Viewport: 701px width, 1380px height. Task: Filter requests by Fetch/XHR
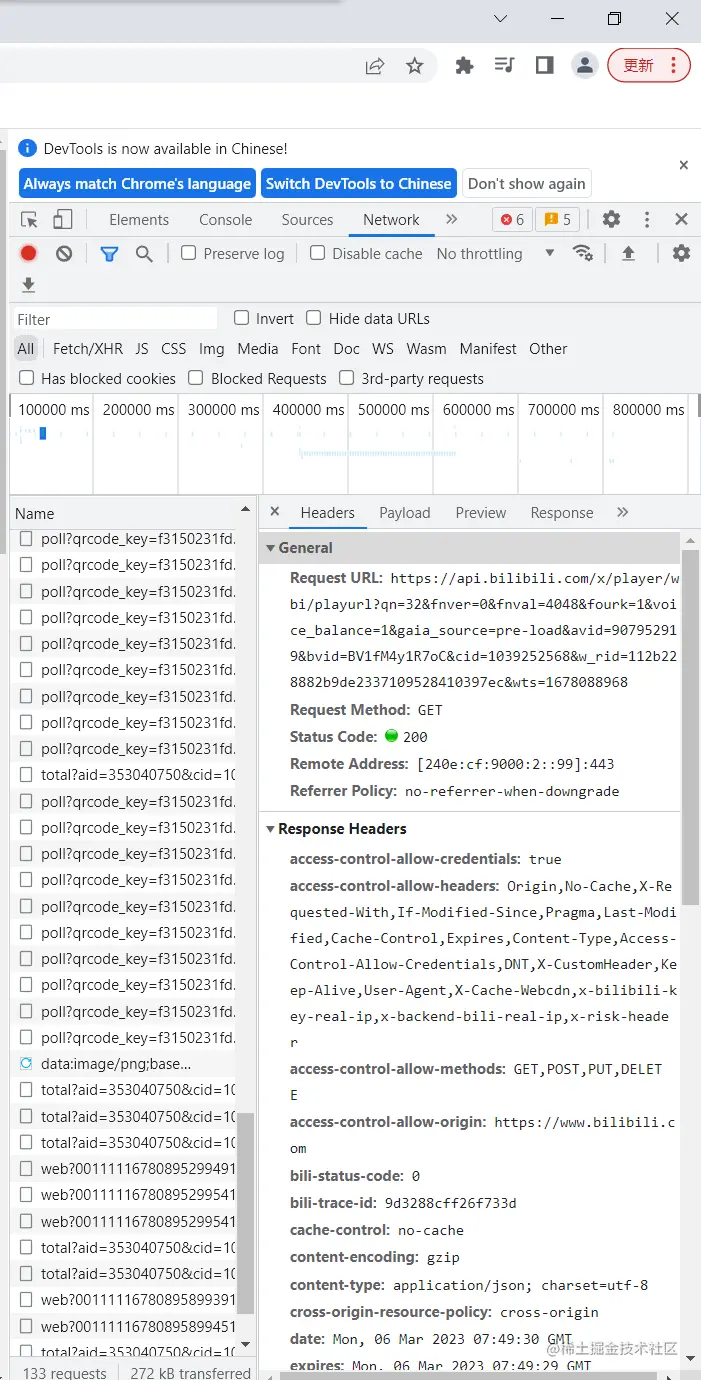[88, 349]
